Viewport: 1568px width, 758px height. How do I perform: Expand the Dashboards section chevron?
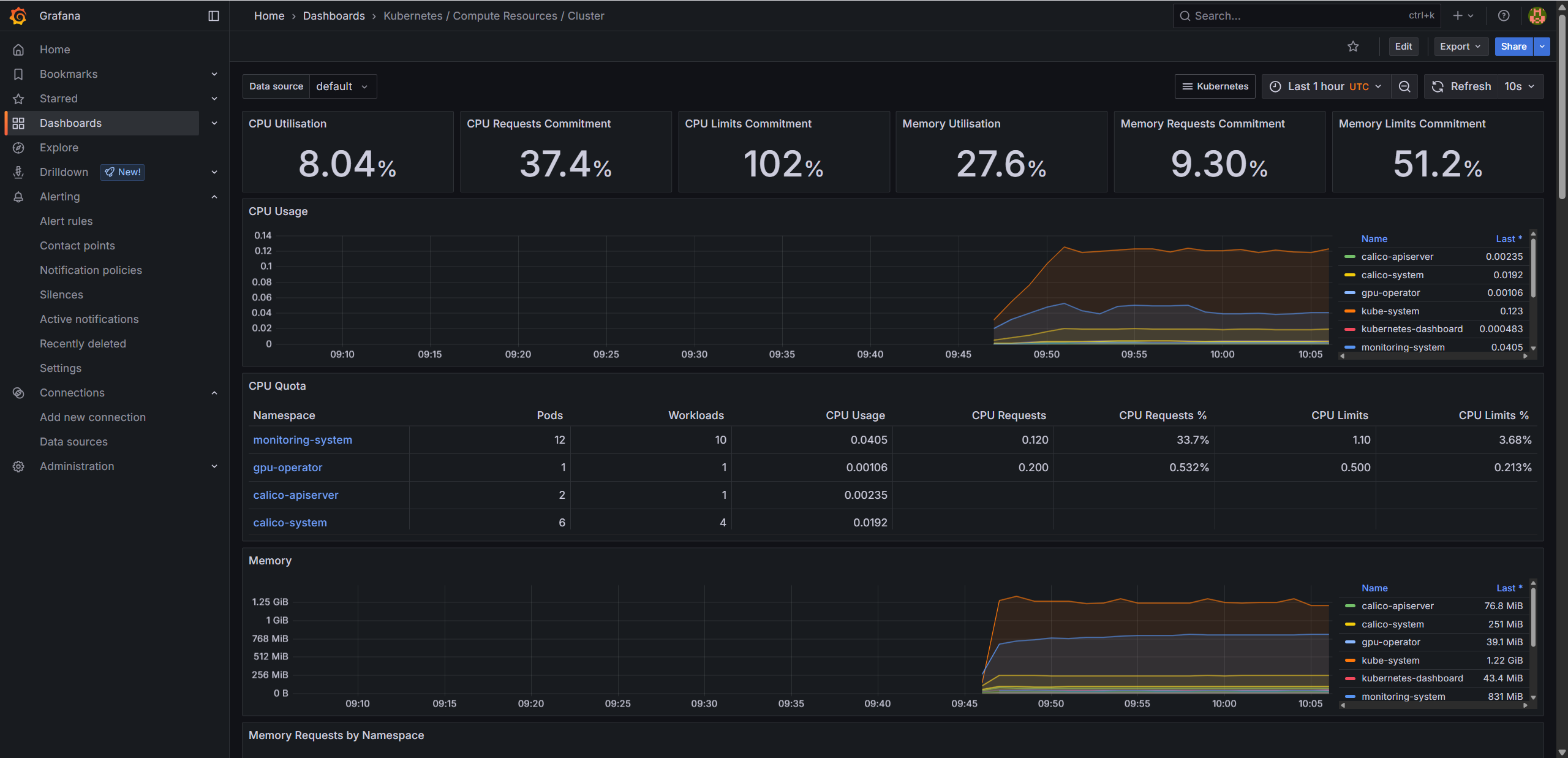(x=214, y=123)
